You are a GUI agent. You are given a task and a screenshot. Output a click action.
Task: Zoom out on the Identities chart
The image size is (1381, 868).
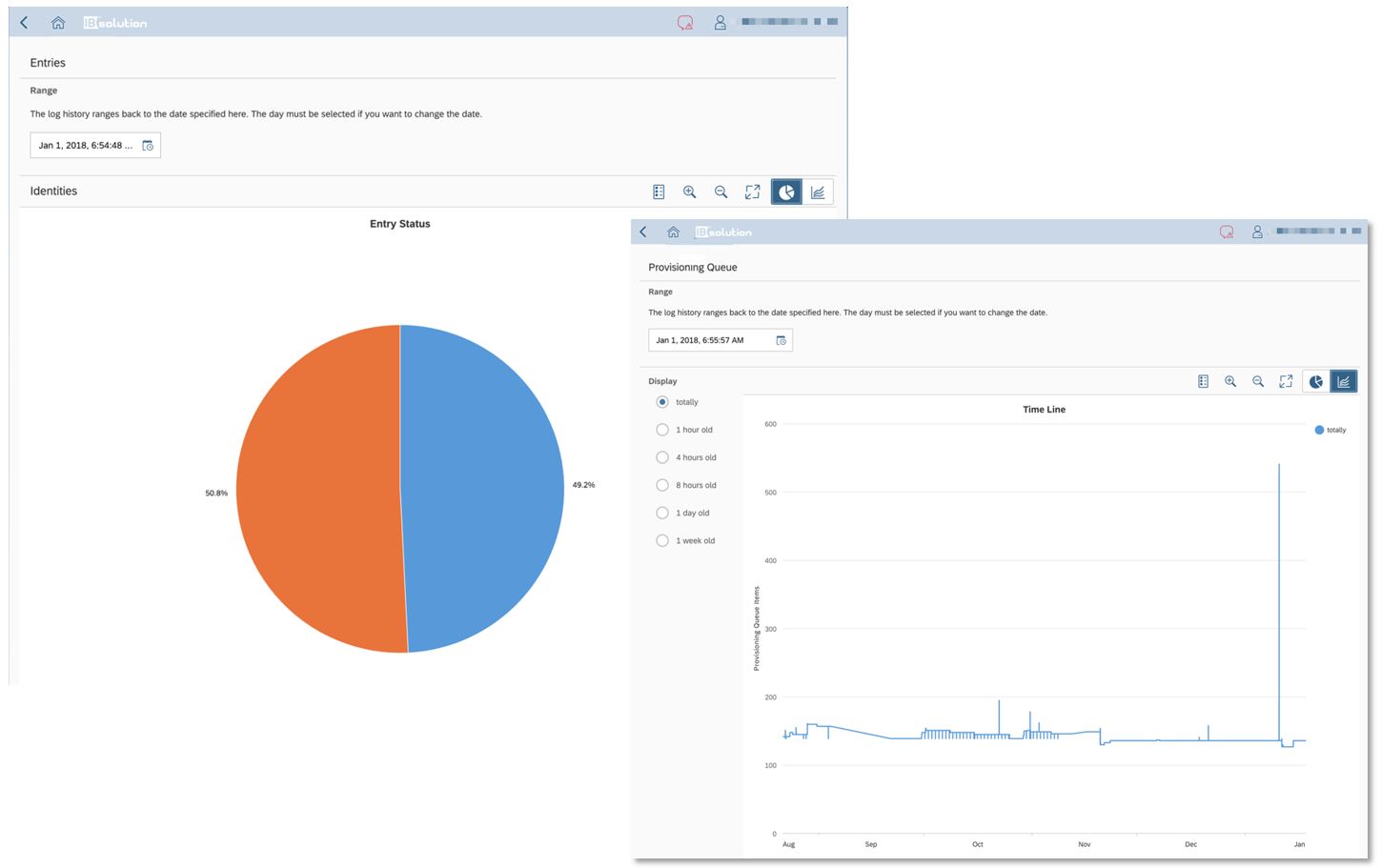721,192
